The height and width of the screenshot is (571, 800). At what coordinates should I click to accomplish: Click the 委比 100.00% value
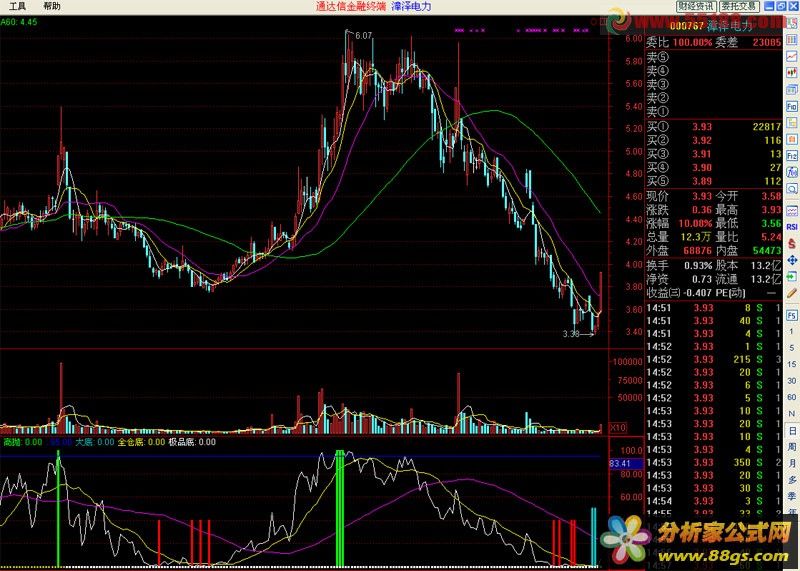point(692,43)
